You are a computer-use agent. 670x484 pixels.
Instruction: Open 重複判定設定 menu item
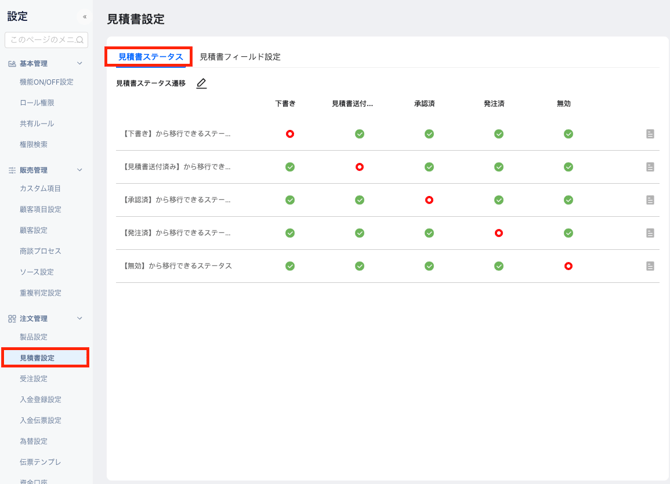coord(40,293)
